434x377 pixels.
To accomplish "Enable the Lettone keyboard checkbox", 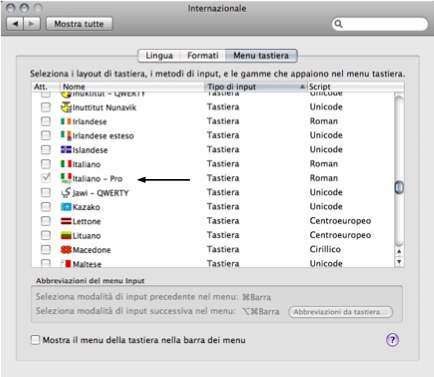I will [x=46, y=221].
